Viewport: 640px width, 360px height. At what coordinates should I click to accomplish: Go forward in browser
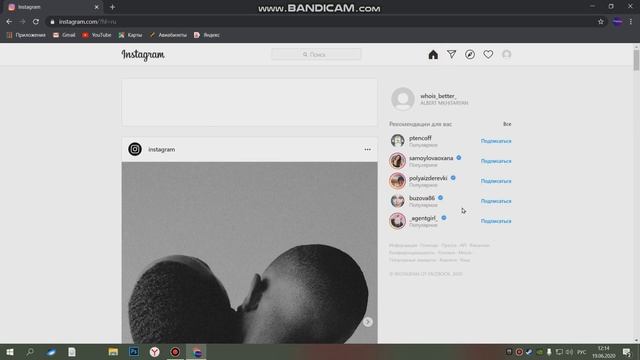[x=22, y=22]
